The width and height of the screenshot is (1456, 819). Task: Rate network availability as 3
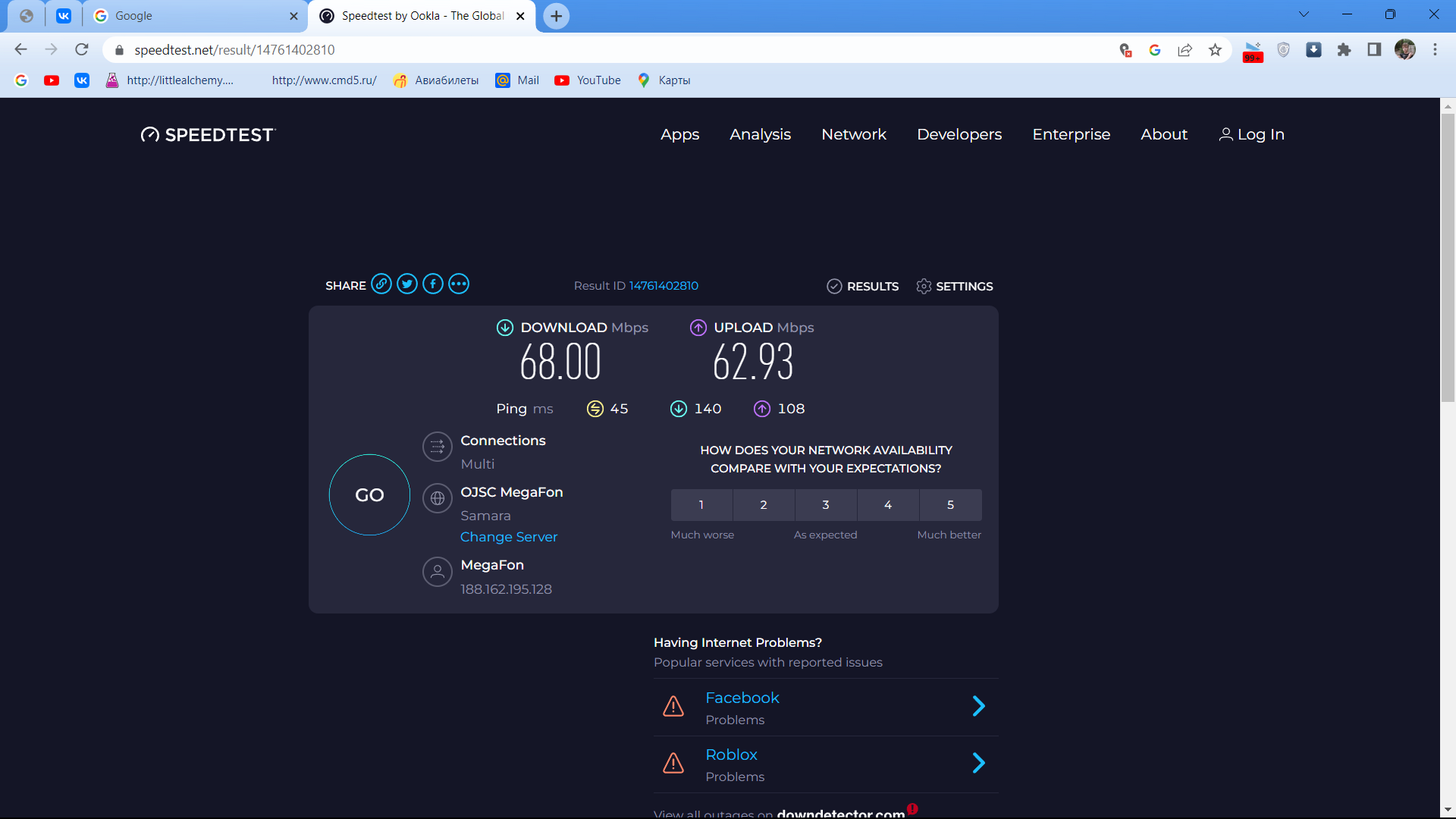(826, 505)
